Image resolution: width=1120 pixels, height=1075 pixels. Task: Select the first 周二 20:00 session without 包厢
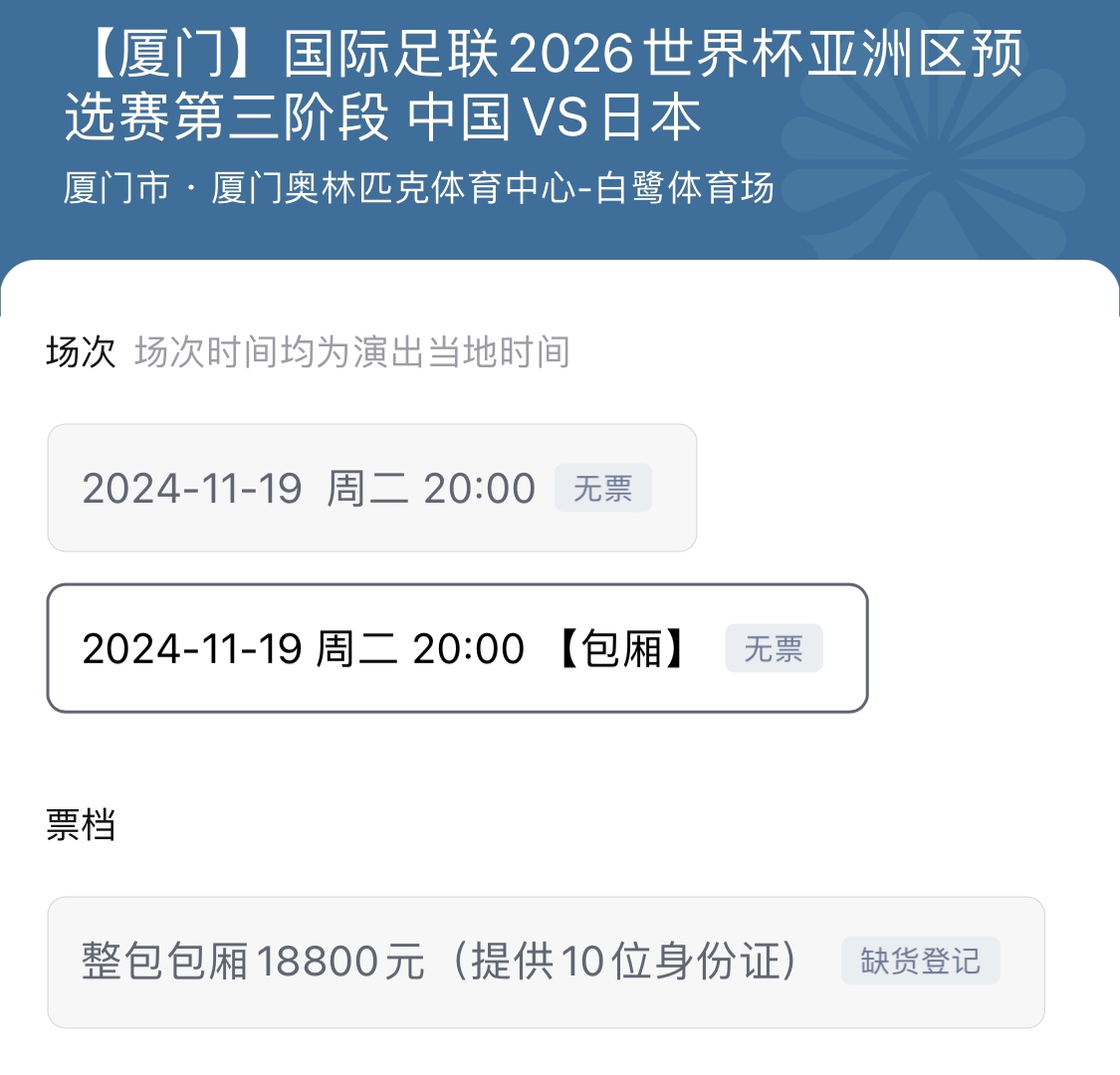(309, 489)
